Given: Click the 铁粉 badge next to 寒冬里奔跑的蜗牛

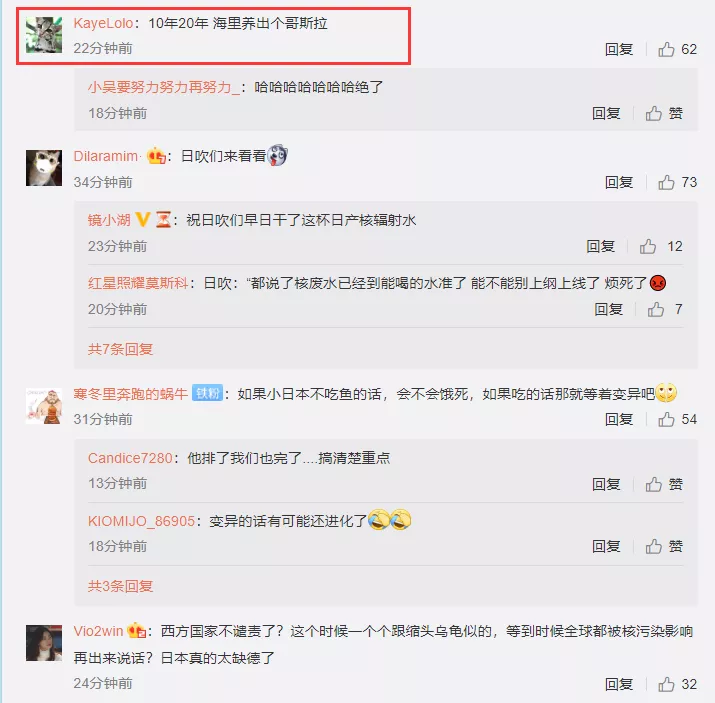Looking at the screenshot, I should pyautogui.click(x=207, y=393).
